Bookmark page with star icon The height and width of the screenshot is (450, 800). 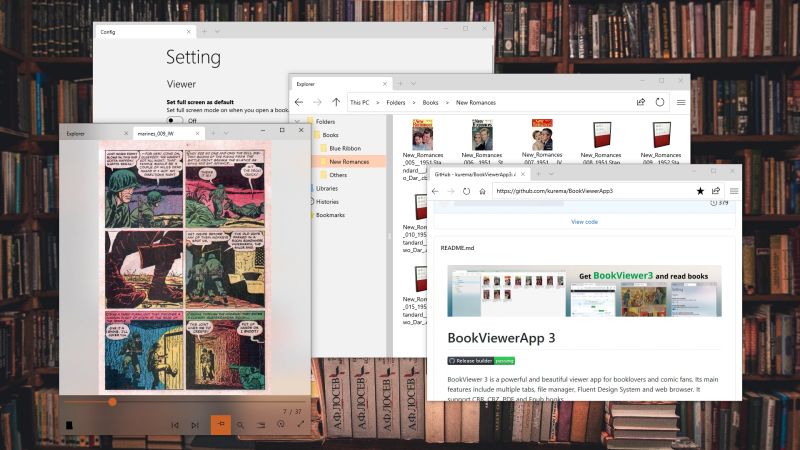(x=700, y=191)
